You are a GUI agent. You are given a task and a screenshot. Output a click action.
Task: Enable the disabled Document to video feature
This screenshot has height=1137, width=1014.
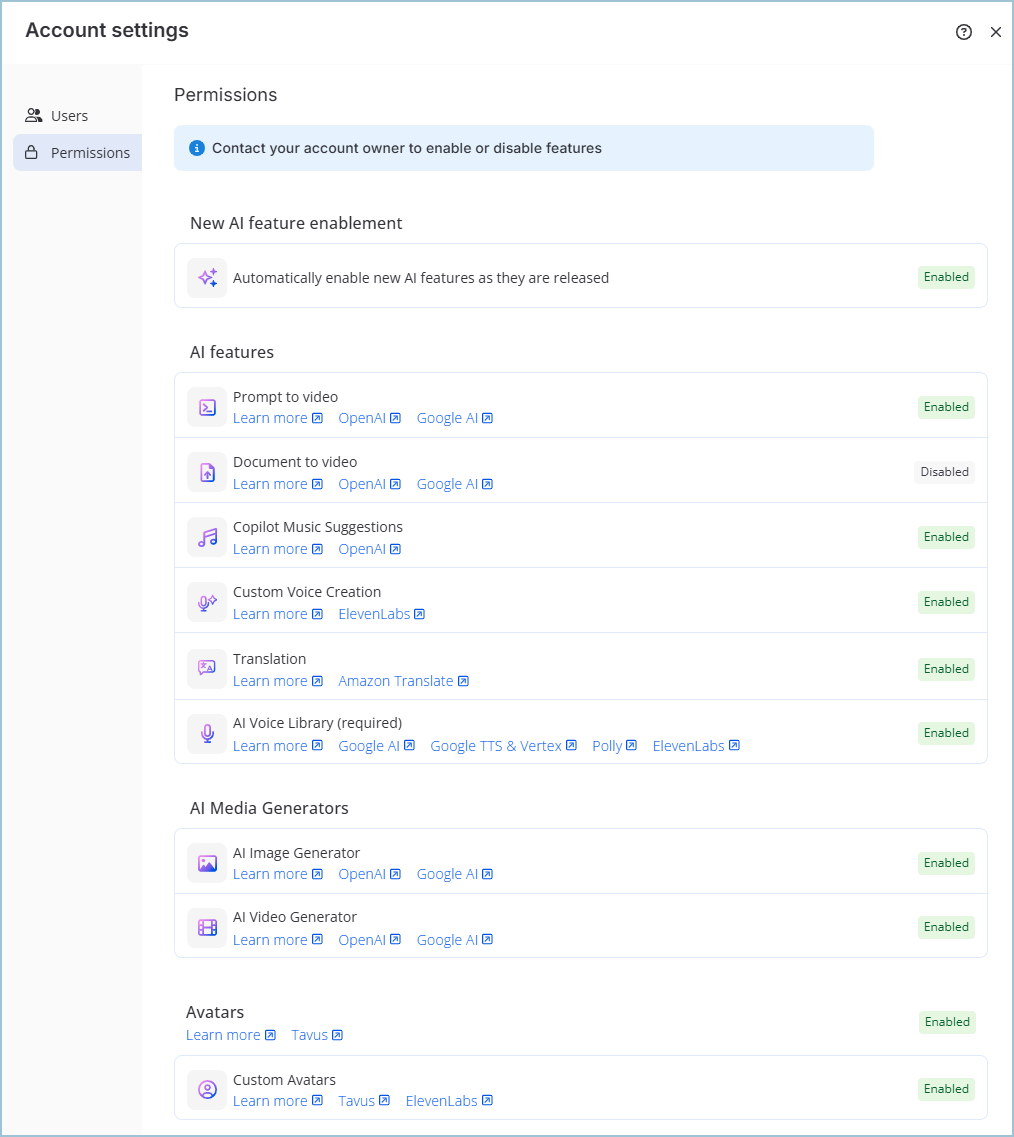[943, 471]
